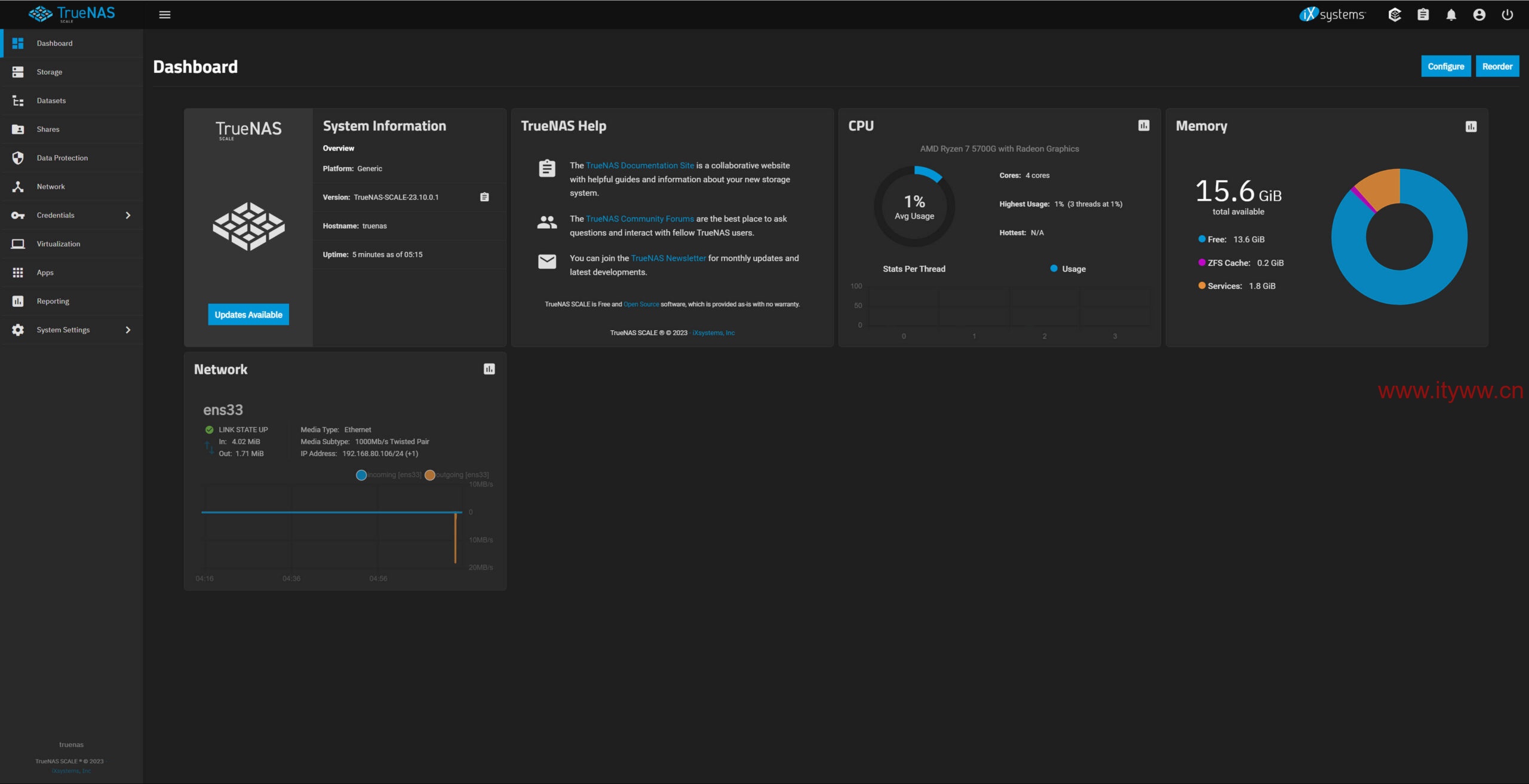This screenshot has width=1529, height=784.
Task: Click community forums people icon
Action: pos(547,223)
